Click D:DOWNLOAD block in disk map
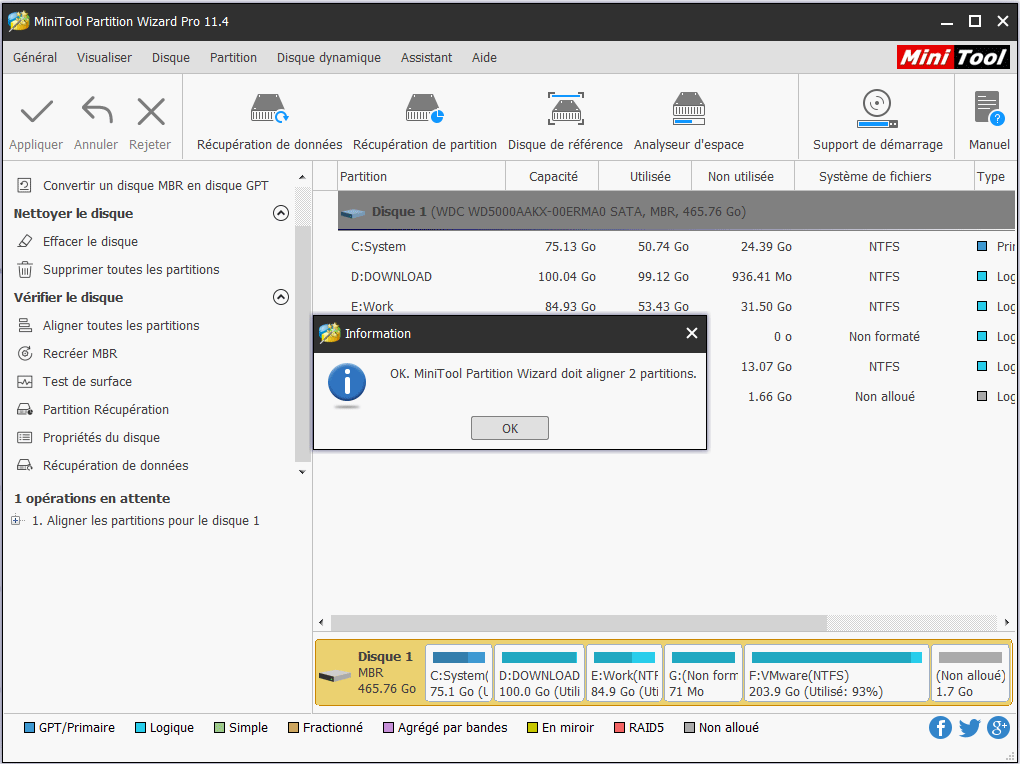Image resolution: width=1020 pixels, height=764 pixels. [539, 673]
